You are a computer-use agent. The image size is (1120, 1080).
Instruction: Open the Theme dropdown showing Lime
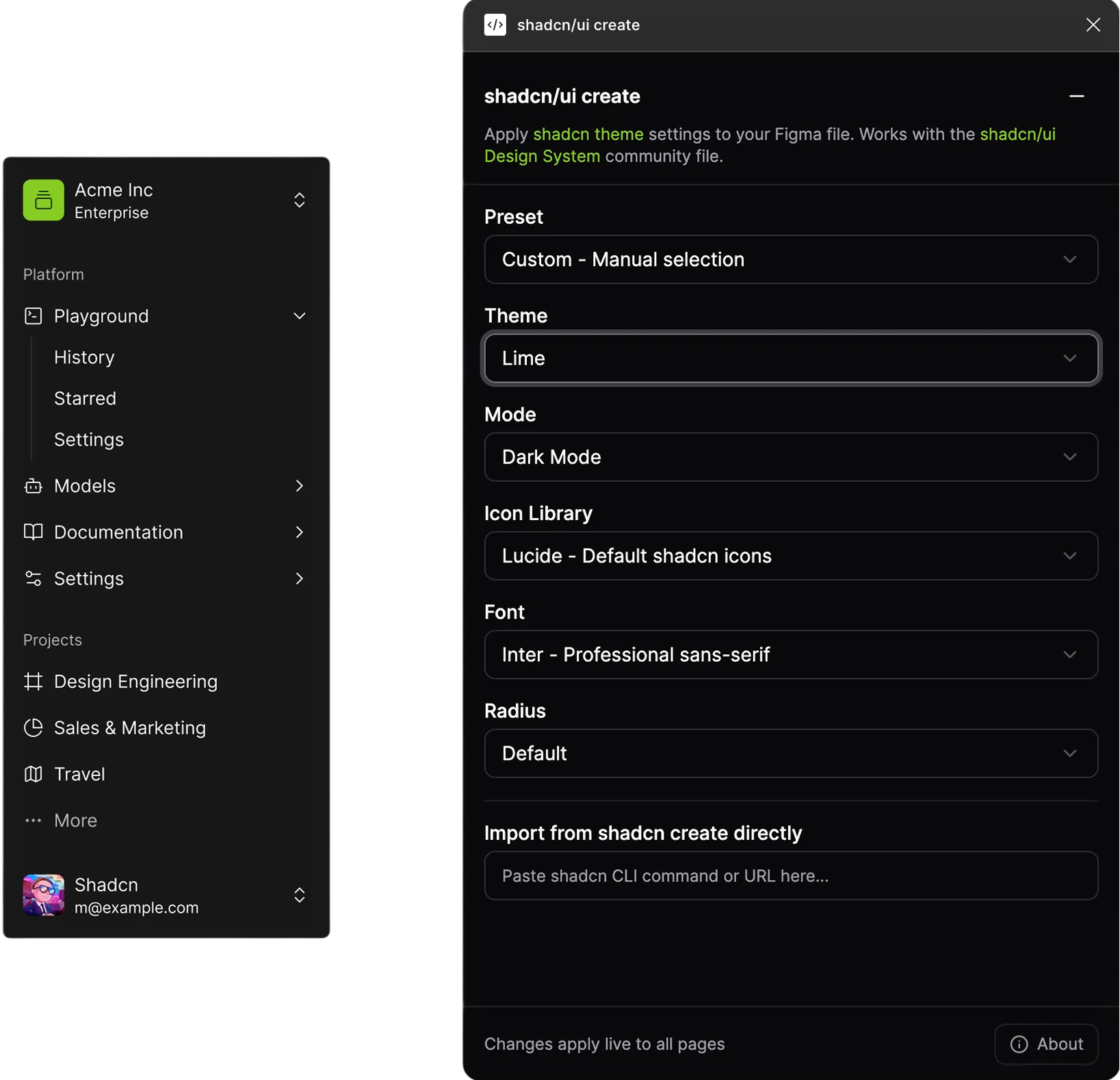[x=790, y=358]
